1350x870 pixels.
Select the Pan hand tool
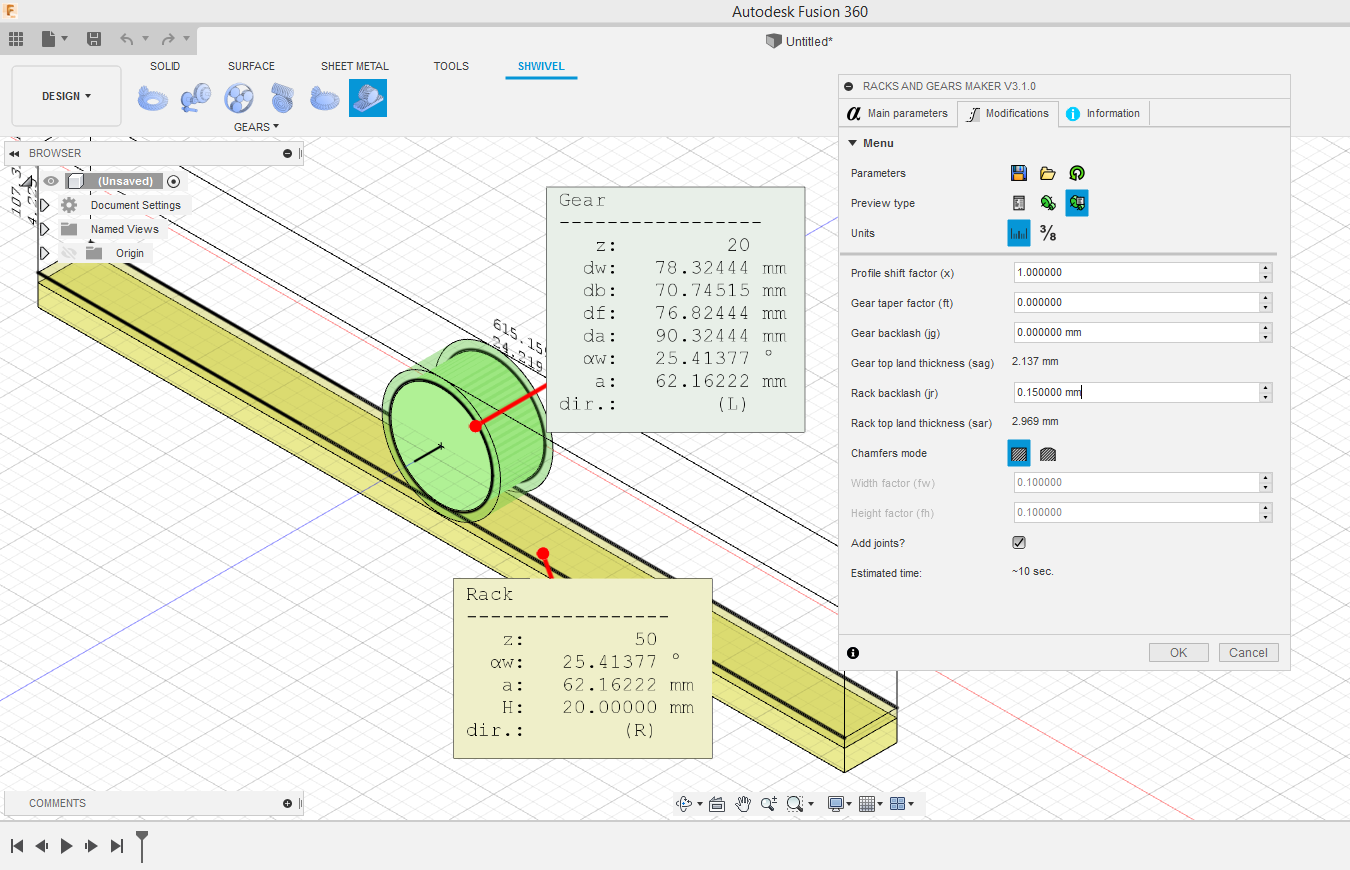743,803
